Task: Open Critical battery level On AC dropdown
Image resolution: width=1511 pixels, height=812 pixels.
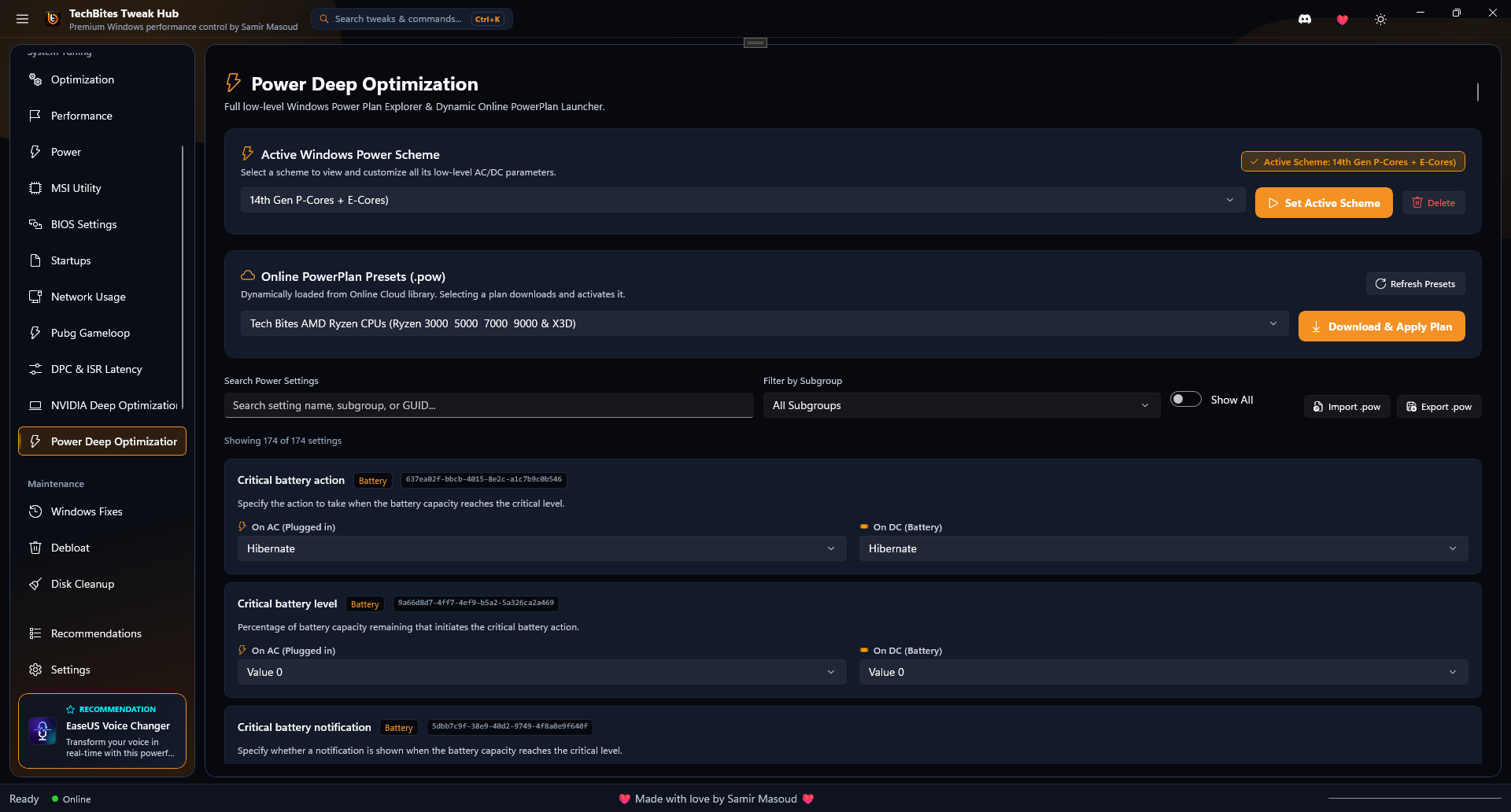Action: (542, 672)
